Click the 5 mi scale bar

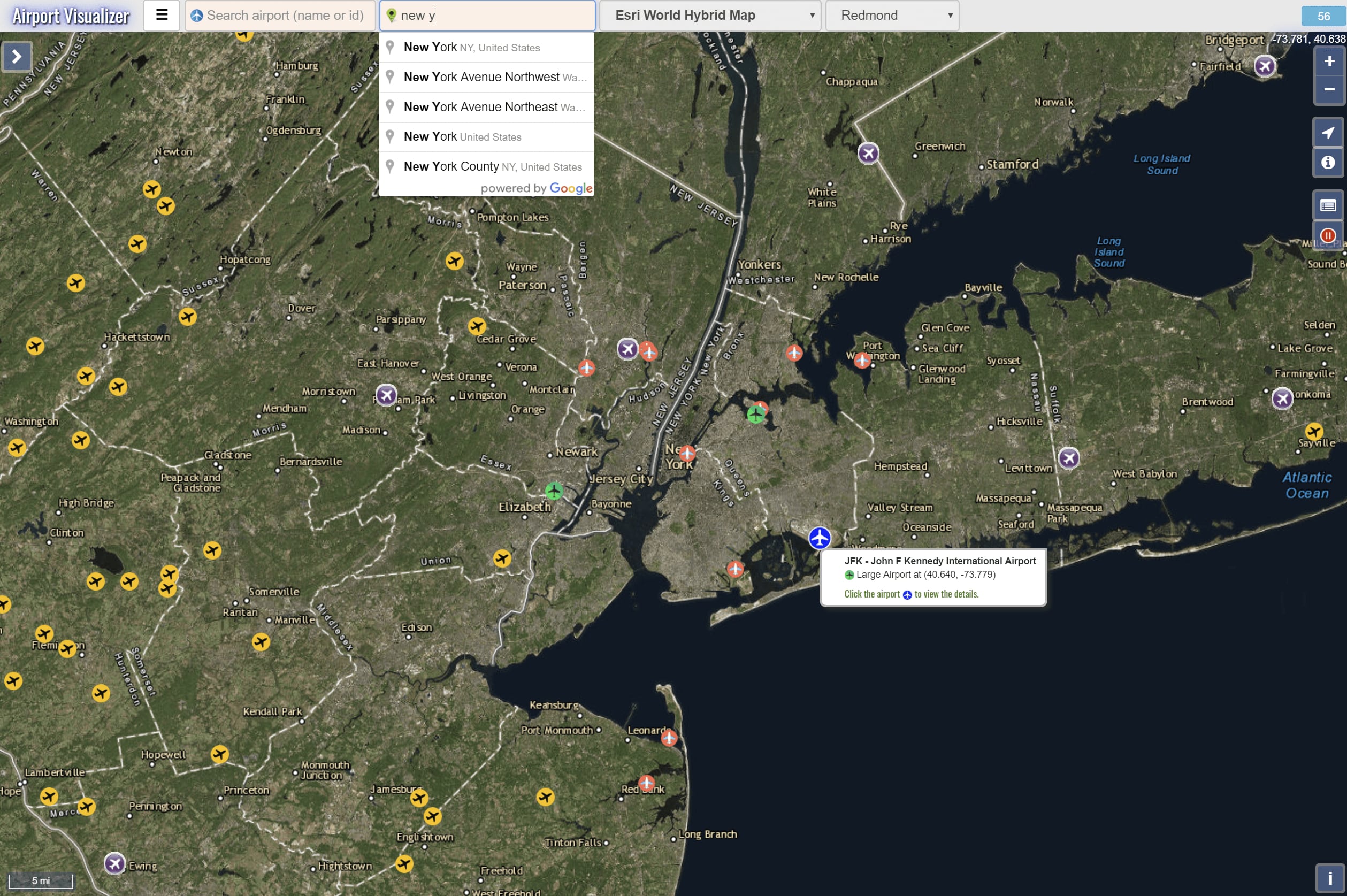pyautogui.click(x=41, y=880)
